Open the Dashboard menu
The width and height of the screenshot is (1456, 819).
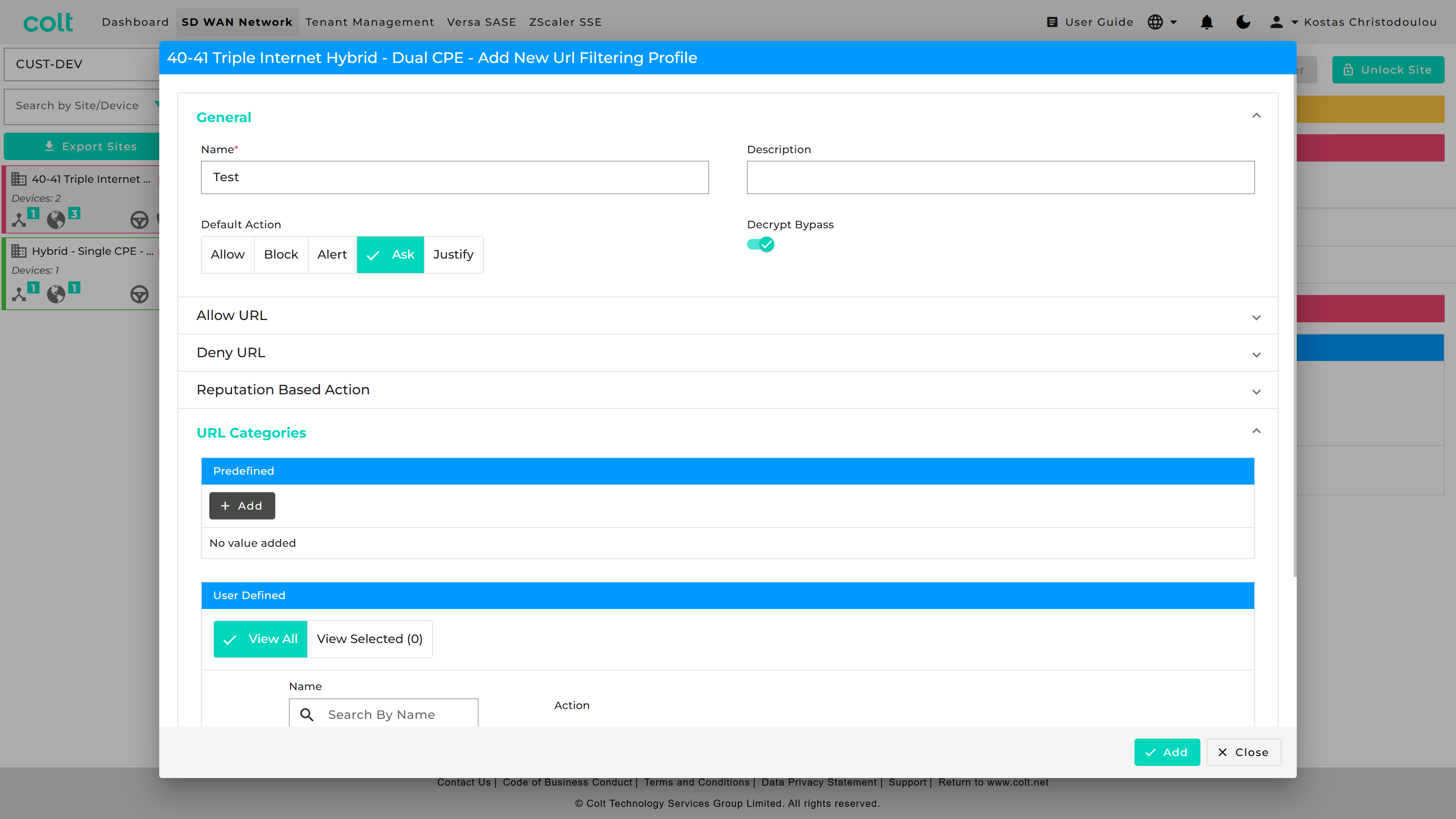(x=135, y=22)
